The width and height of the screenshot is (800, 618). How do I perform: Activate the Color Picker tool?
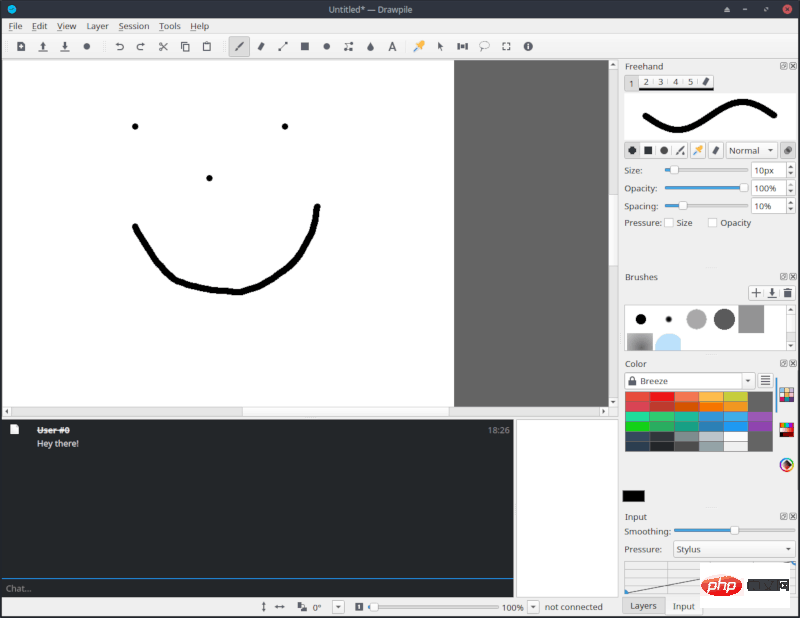click(418, 46)
